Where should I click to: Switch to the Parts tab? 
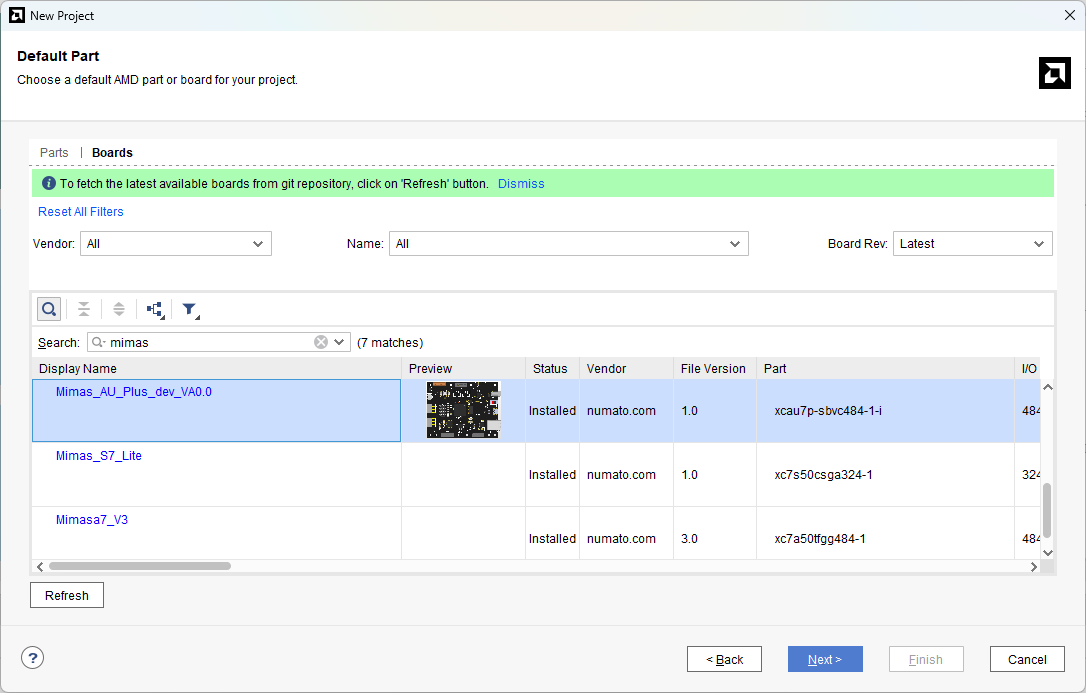(54, 153)
